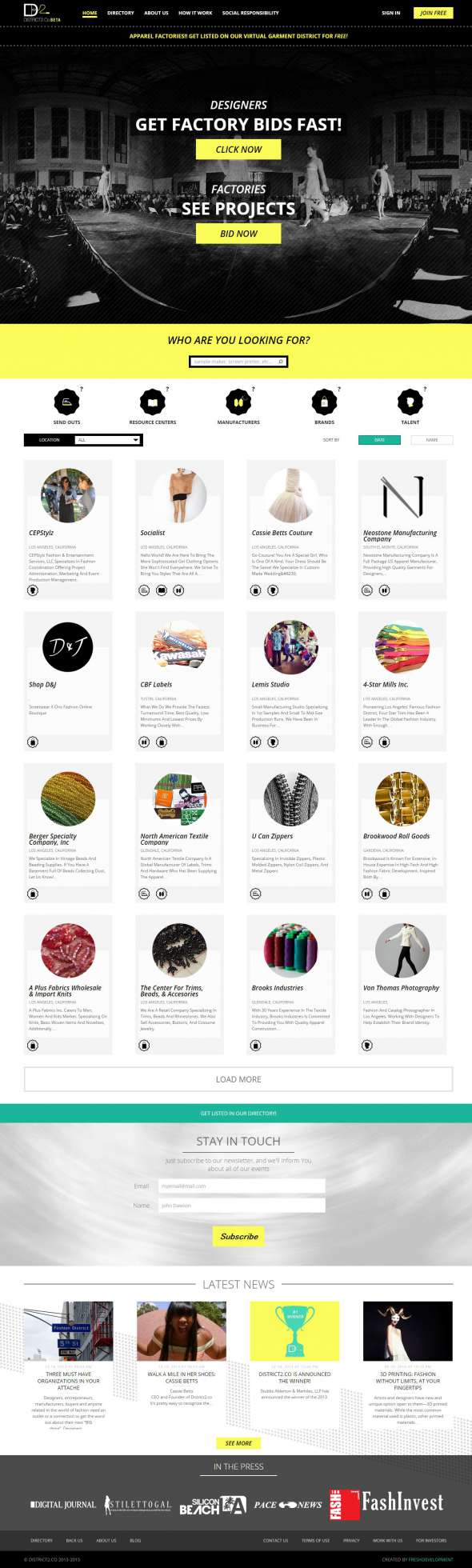Viewport: 472px width, 1568px height.
Task: Follow the teal Get Listed In Our Directory link
Action: click(x=238, y=1113)
